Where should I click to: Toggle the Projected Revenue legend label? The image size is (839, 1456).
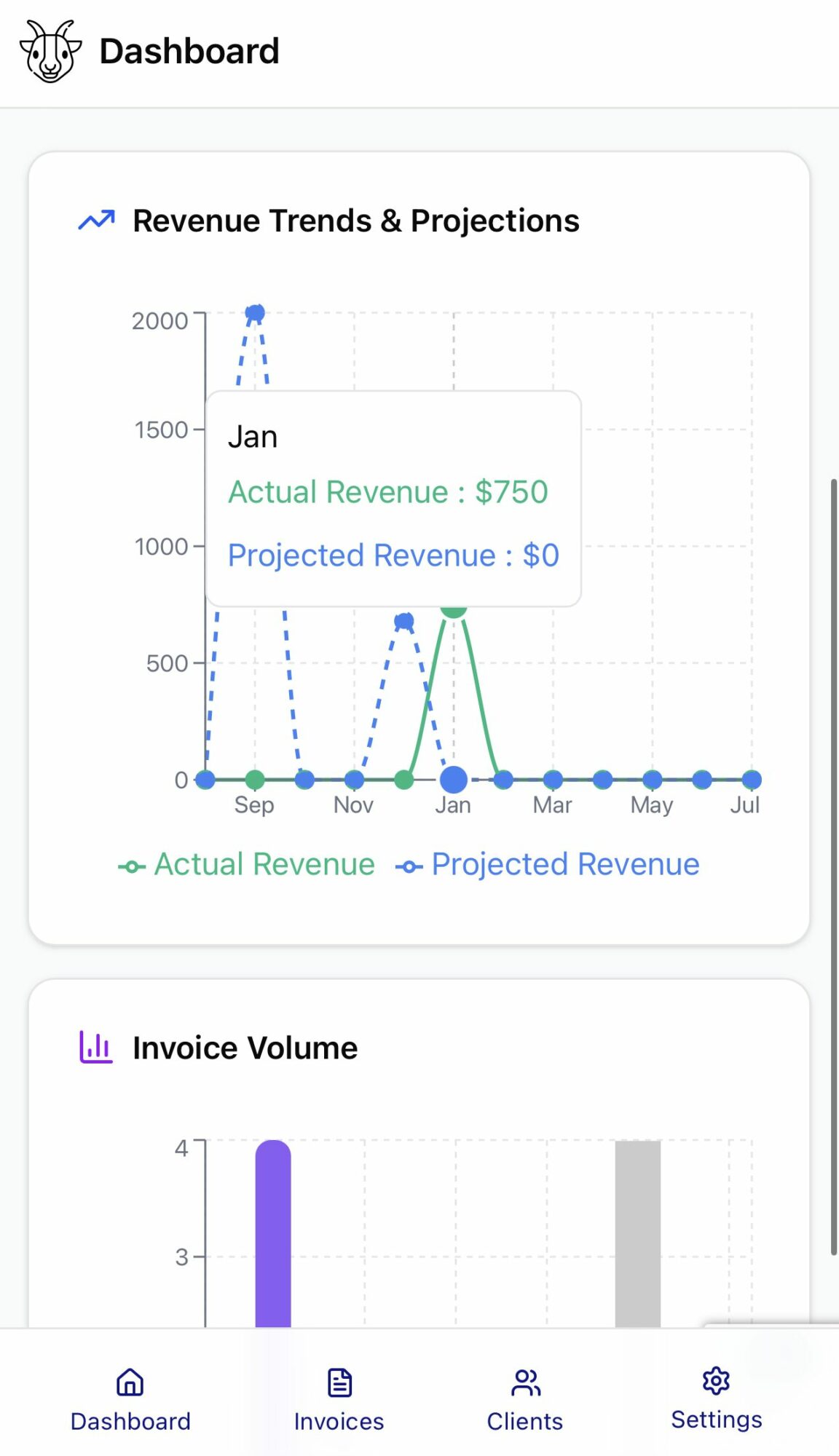565,865
